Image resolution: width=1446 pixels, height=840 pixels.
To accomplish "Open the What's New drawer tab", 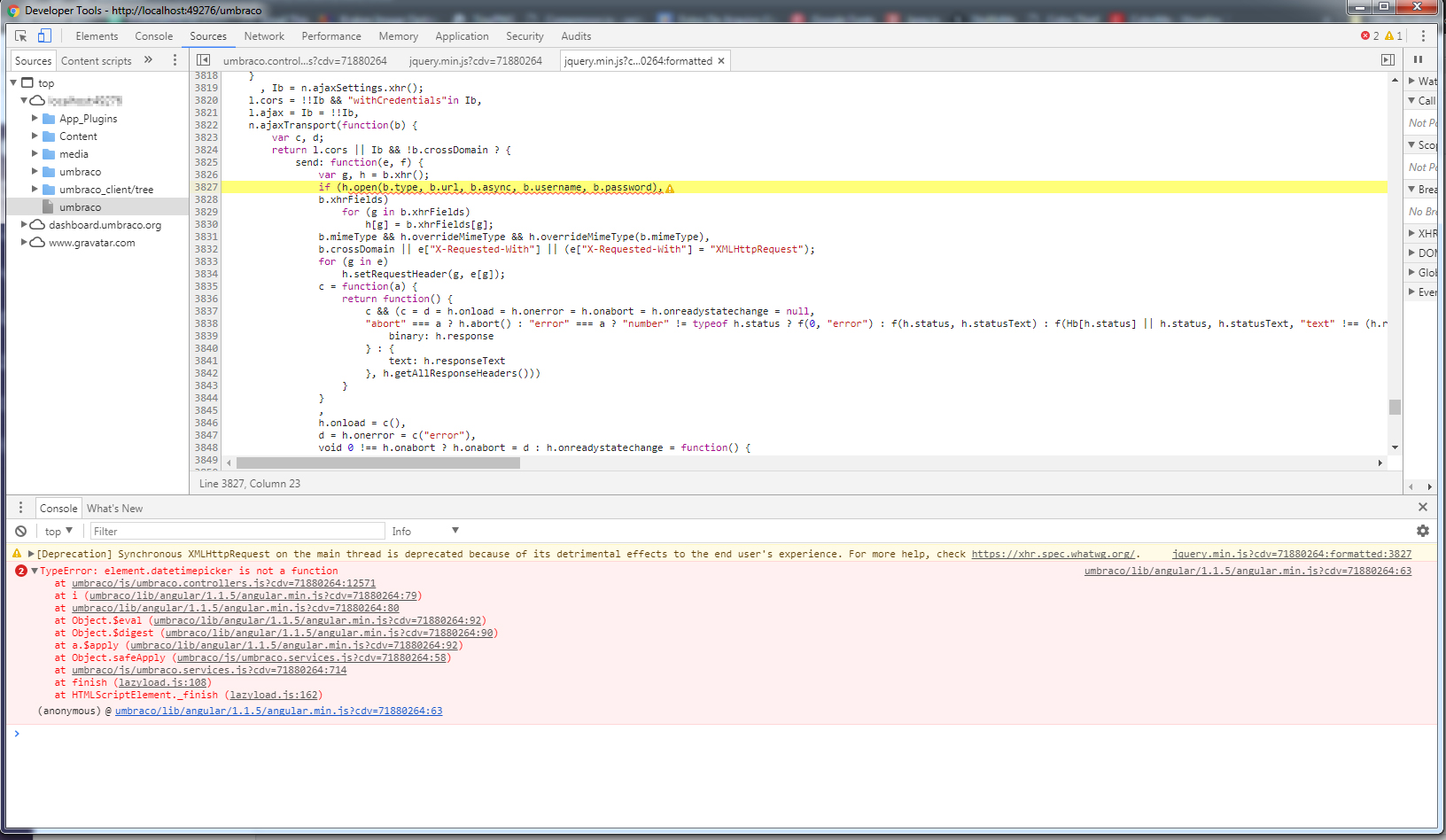I will click(114, 509).
